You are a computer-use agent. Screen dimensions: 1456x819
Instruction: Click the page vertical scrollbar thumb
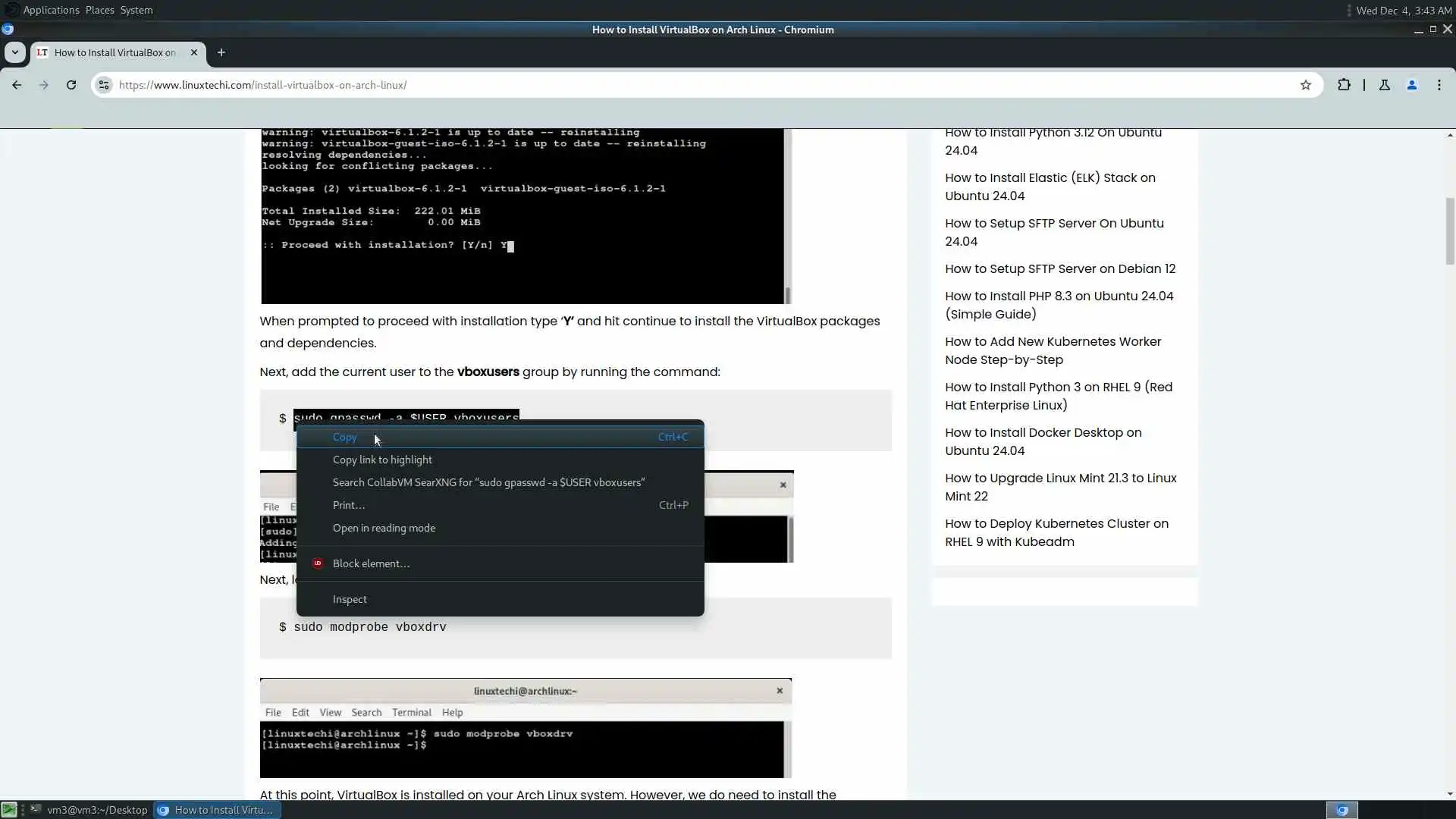point(1450,231)
